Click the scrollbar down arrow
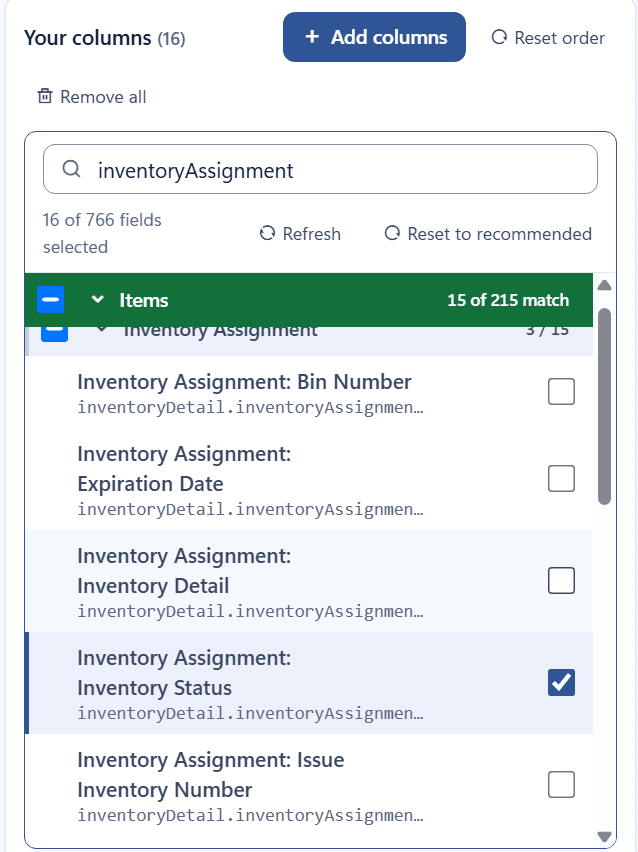 click(604, 836)
